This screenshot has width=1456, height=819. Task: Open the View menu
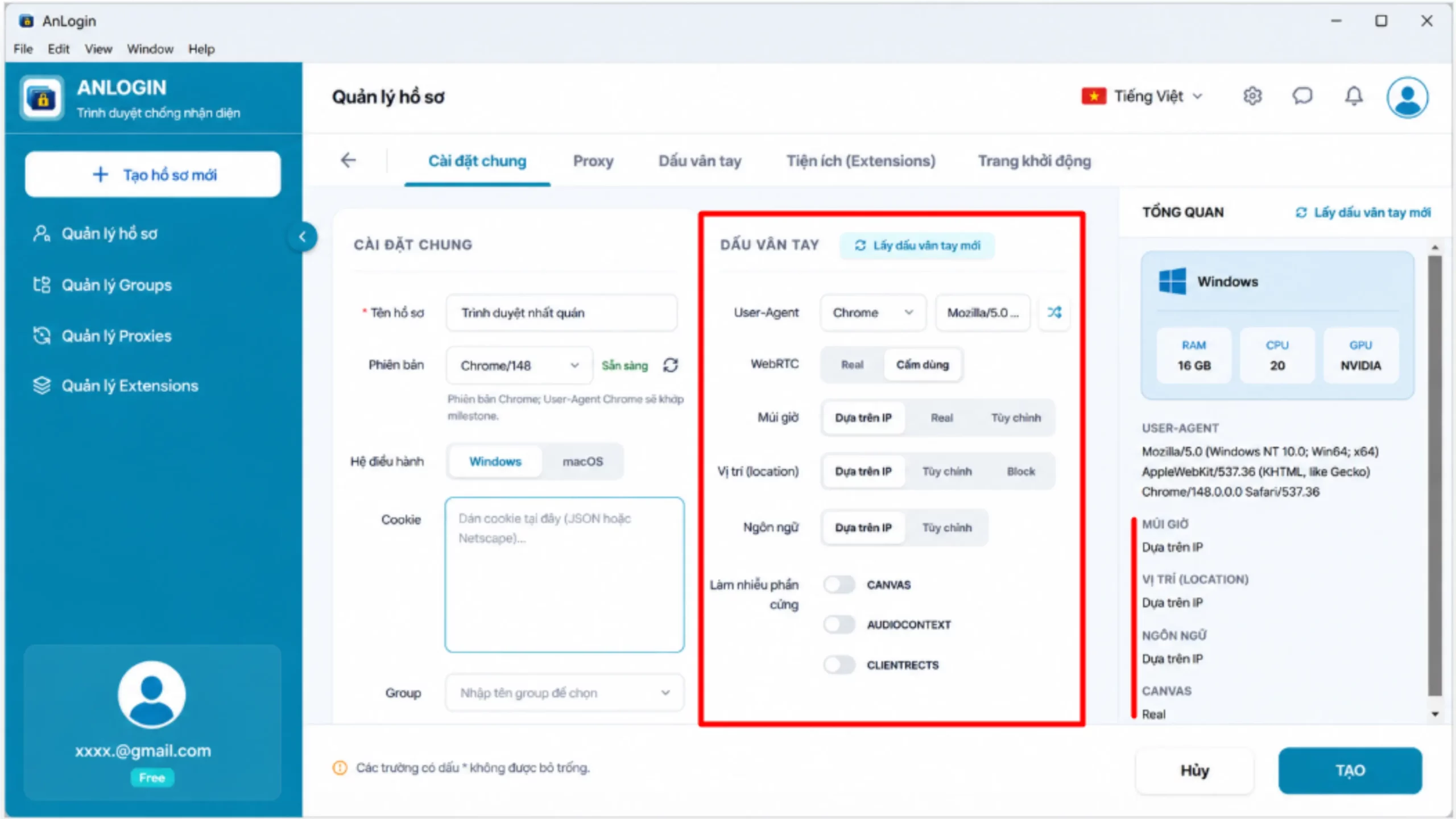point(98,49)
